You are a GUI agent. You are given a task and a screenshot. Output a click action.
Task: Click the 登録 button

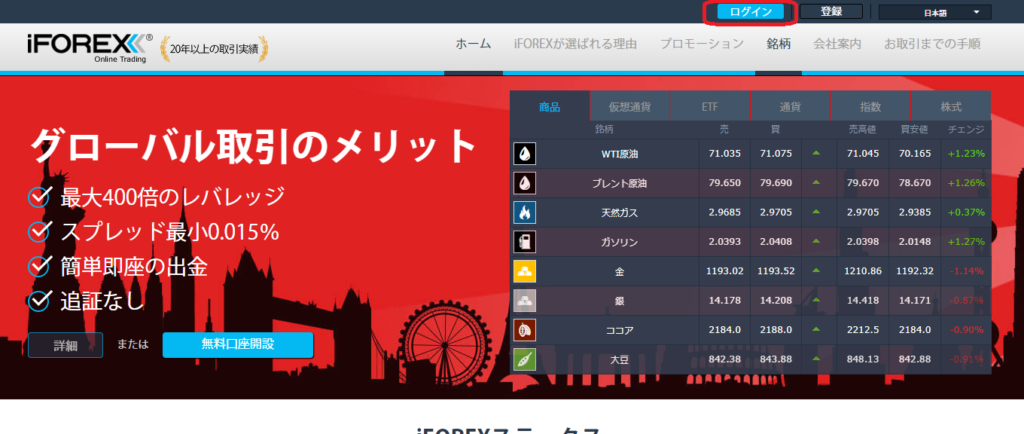click(831, 11)
